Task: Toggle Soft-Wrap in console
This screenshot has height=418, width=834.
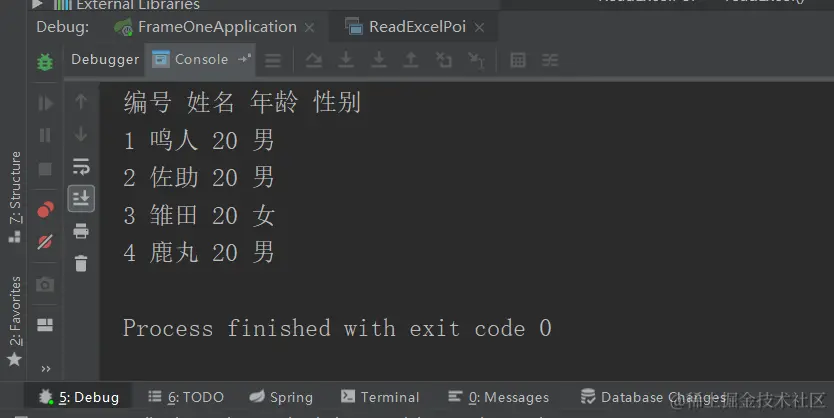Action: tap(81, 166)
